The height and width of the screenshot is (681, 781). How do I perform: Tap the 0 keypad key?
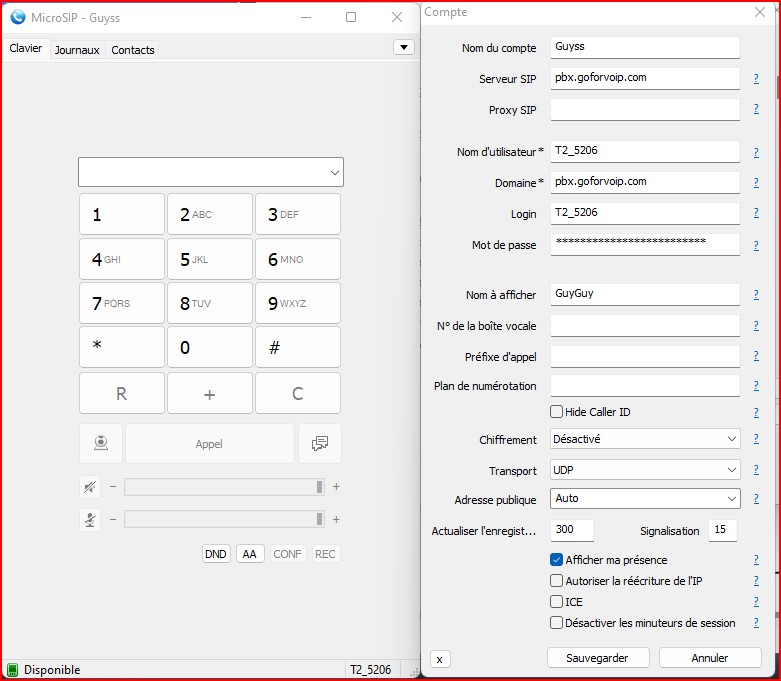tap(210, 347)
